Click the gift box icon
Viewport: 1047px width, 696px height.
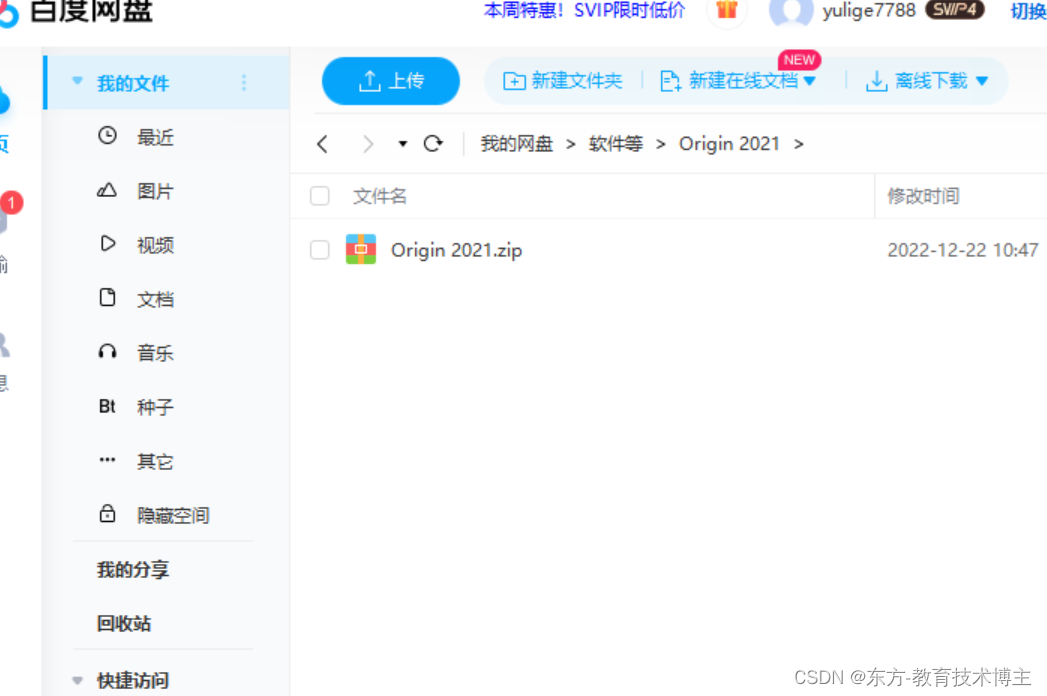tap(726, 10)
